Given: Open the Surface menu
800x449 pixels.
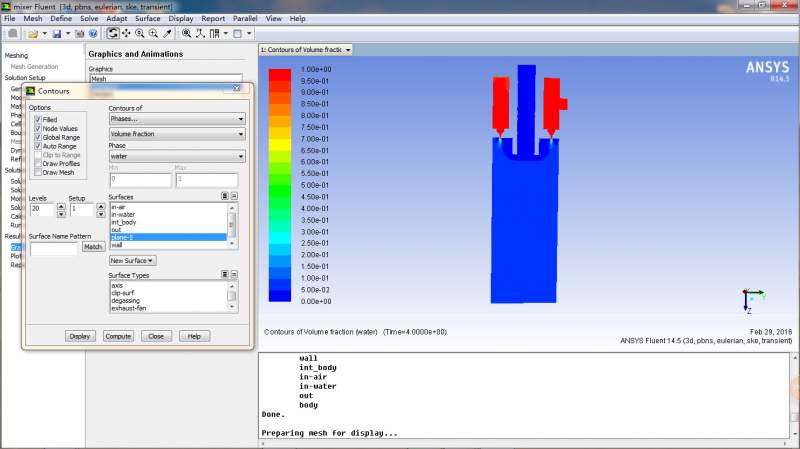Looking at the screenshot, I should click(x=147, y=18).
